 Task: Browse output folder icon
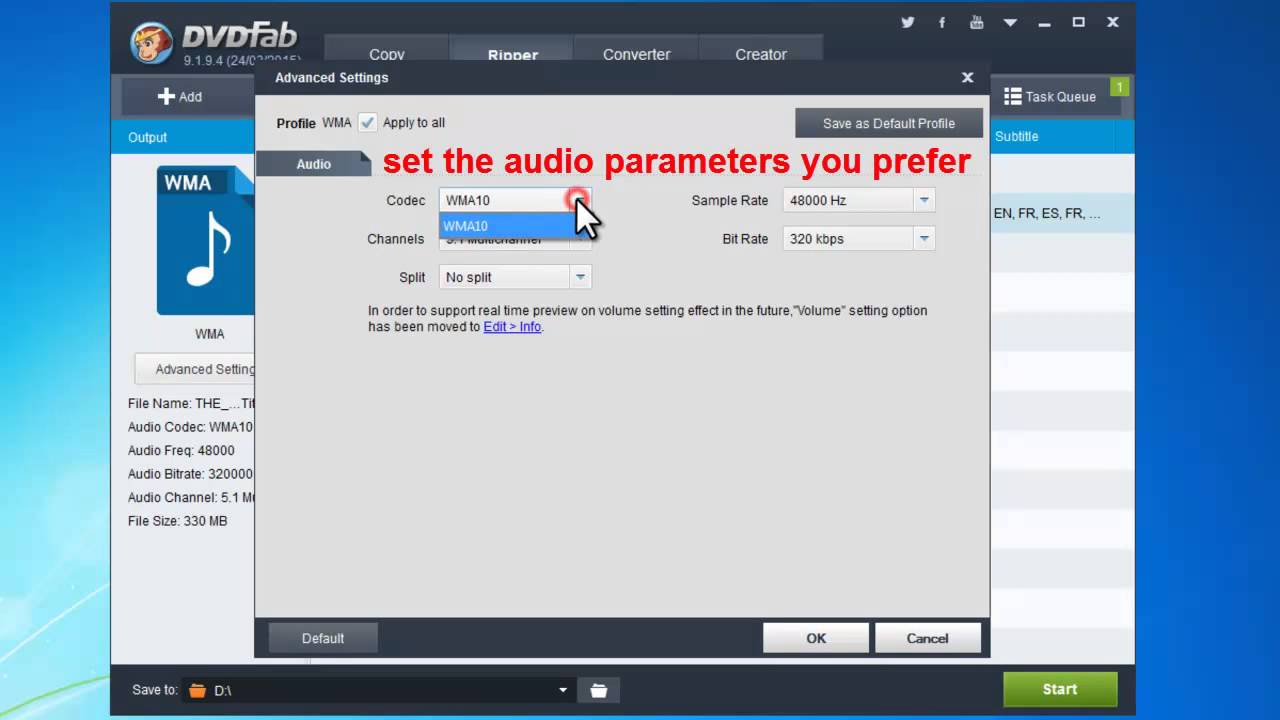(598, 690)
